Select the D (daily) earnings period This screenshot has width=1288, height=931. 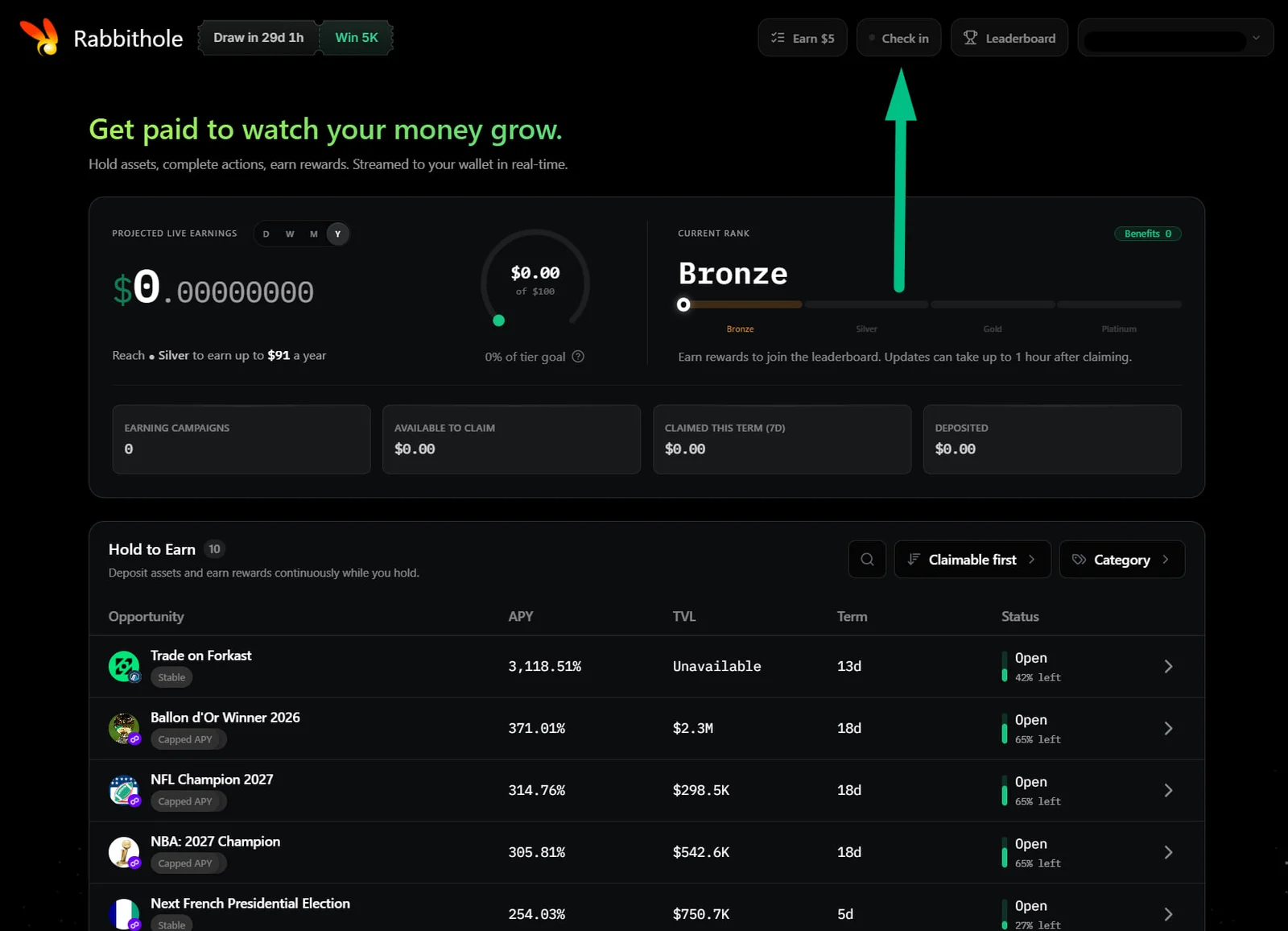pos(266,234)
